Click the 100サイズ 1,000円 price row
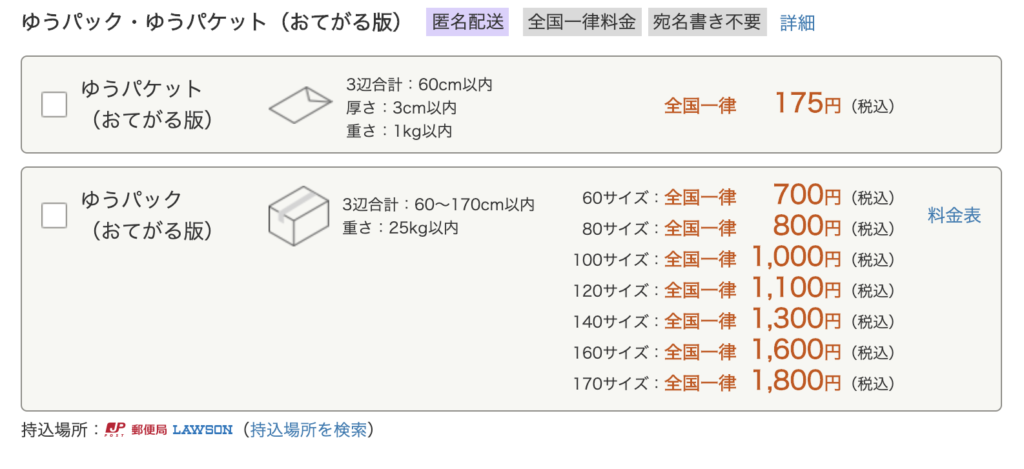1024x469 pixels. click(x=733, y=257)
